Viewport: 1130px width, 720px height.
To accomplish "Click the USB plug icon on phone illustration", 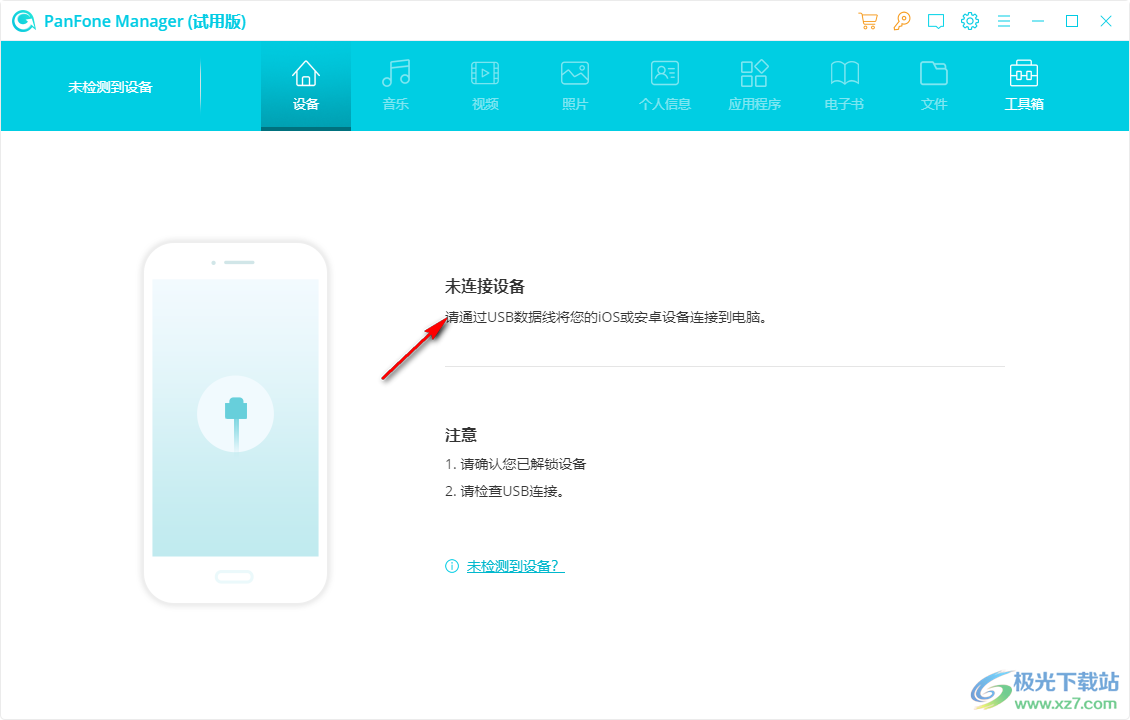I will click(236, 414).
